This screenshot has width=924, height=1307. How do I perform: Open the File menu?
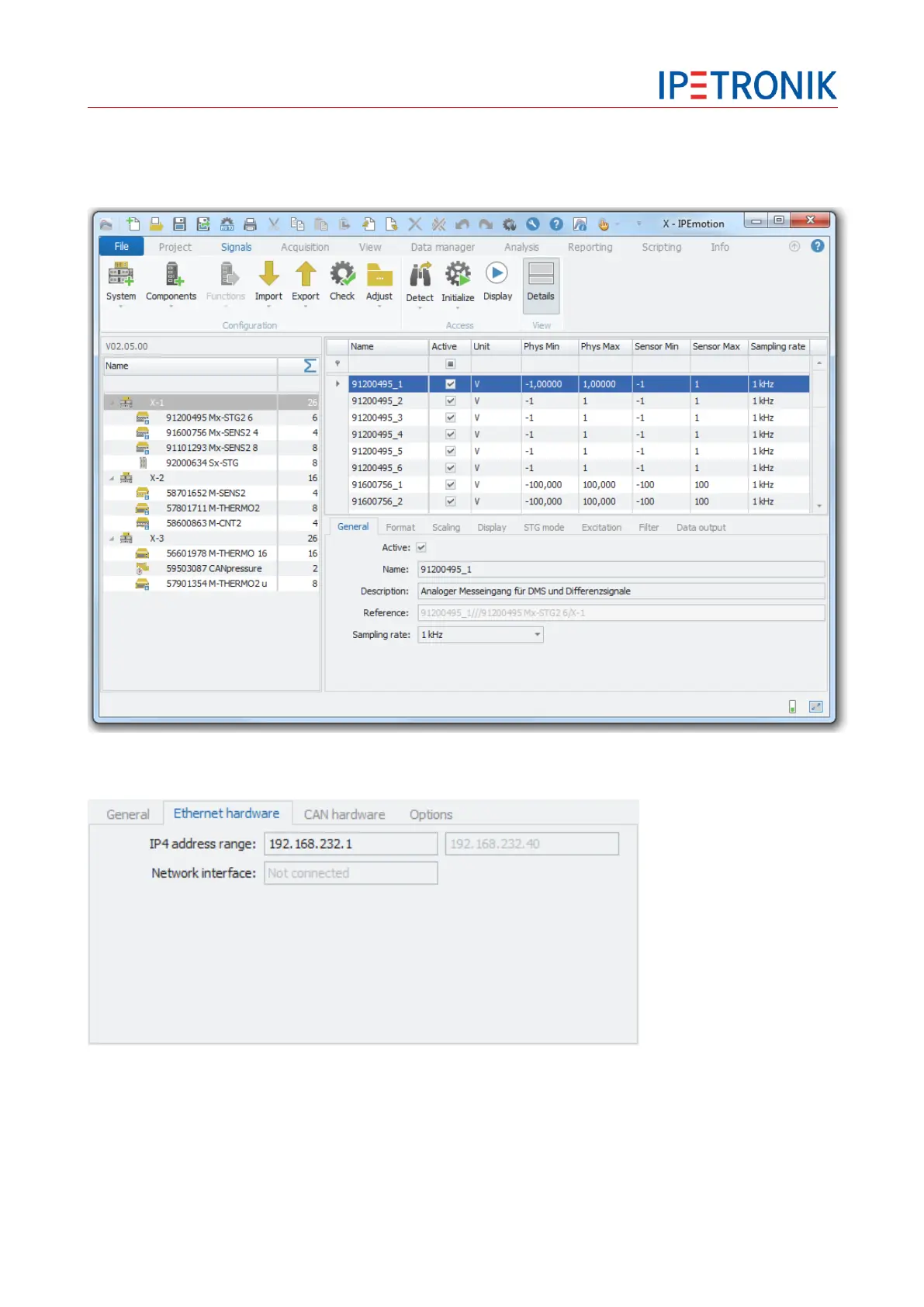122,246
